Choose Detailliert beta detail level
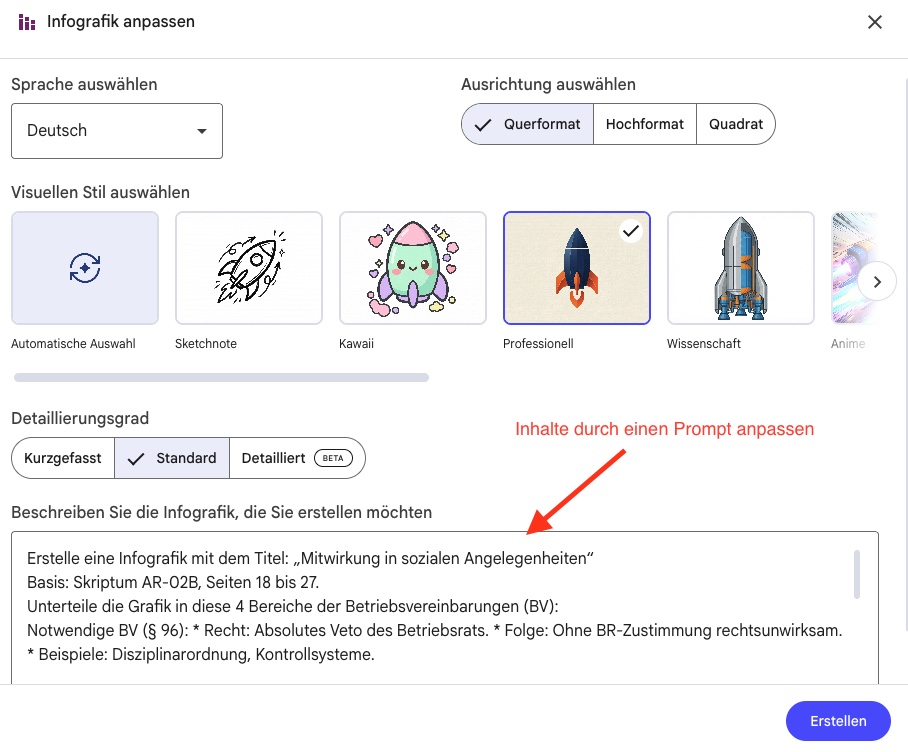Viewport: 908px width, 752px height. [298, 458]
